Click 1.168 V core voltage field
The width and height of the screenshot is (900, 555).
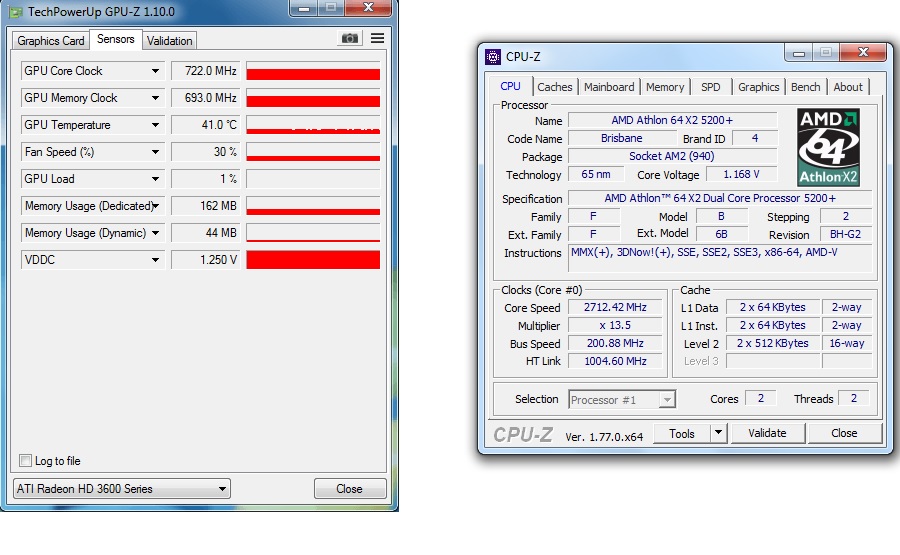742,174
